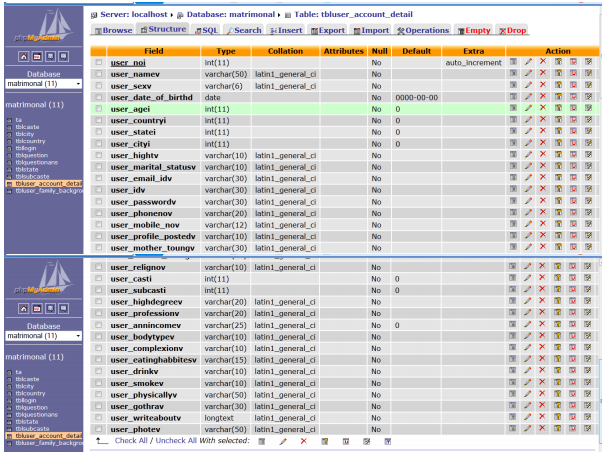Open the Operations tab
This screenshot has width=603, height=457.
point(423,30)
